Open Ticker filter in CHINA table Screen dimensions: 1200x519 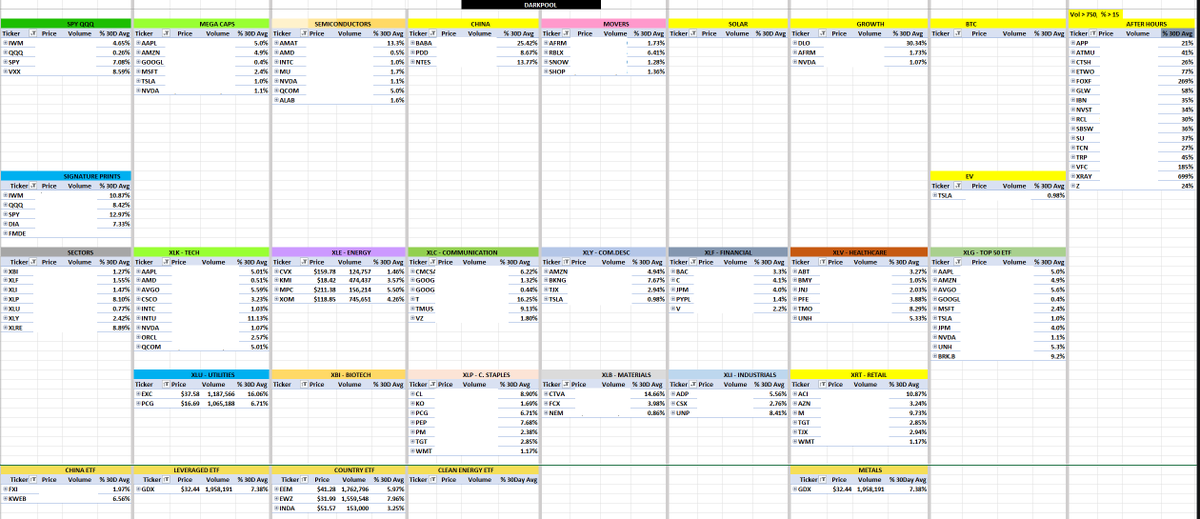click(434, 33)
